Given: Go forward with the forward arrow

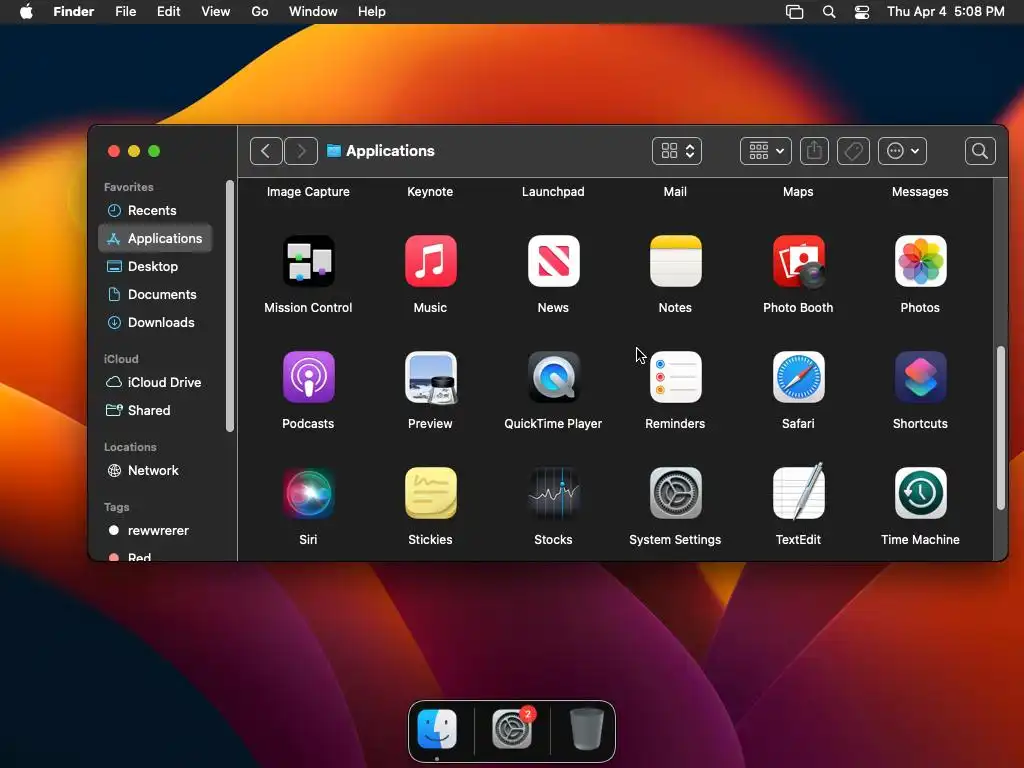Looking at the screenshot, I should 301,151.
